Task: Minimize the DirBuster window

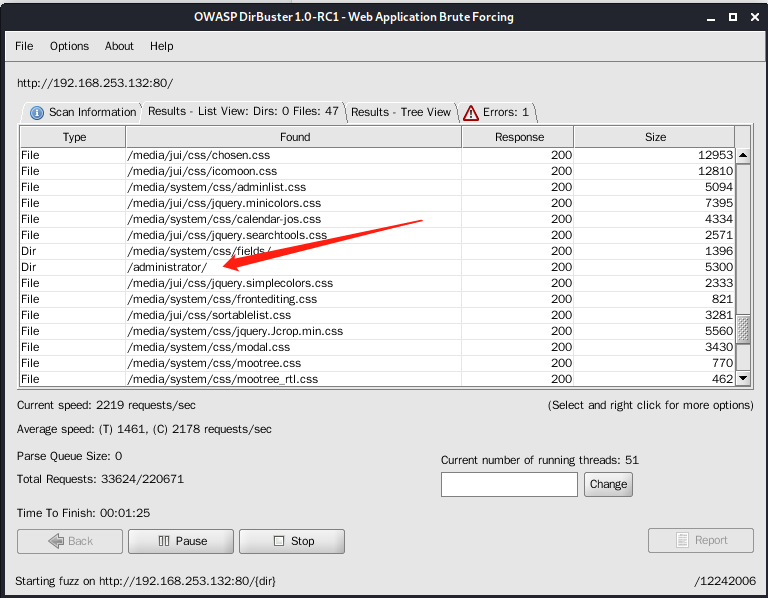Action: click(x=711, y=18)
